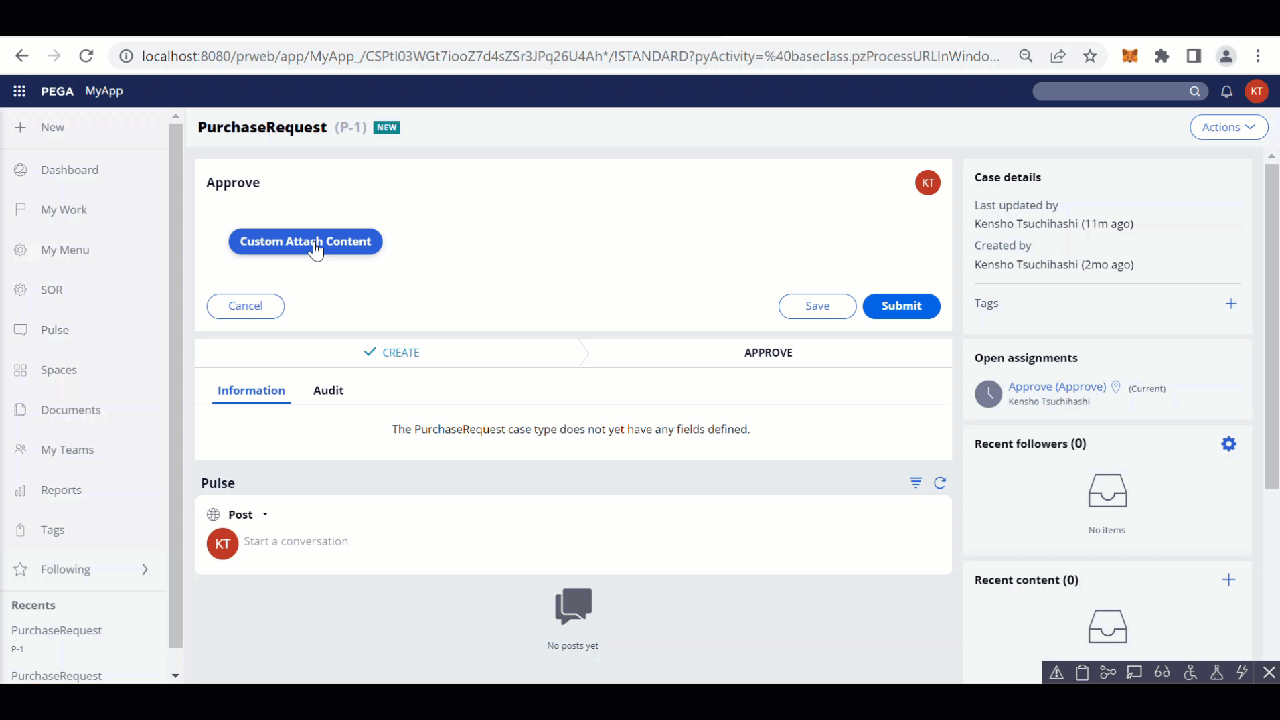Open the Actions dropdown
Image resolution: width=1280 pixels, height=720 pixels.
point(1228,127)
